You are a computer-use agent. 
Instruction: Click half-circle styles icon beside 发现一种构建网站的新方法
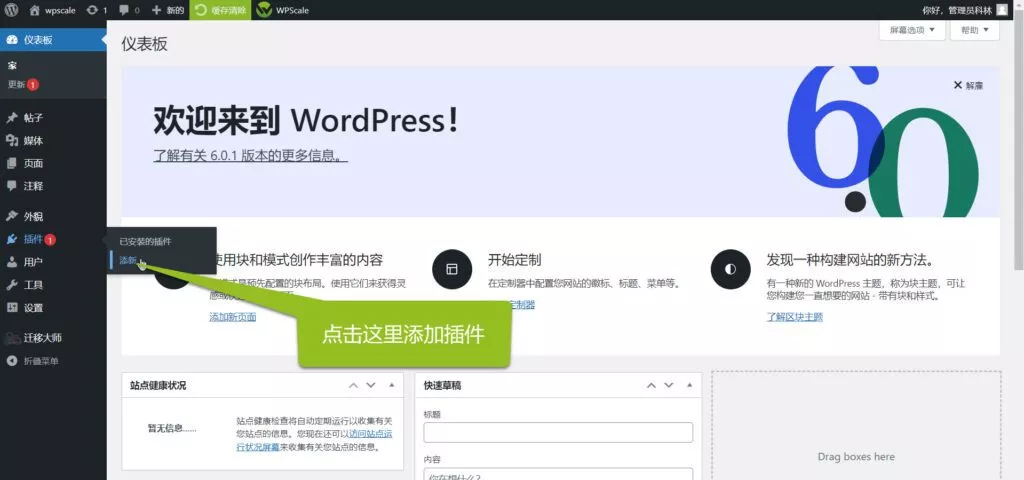tap(730, 269)
